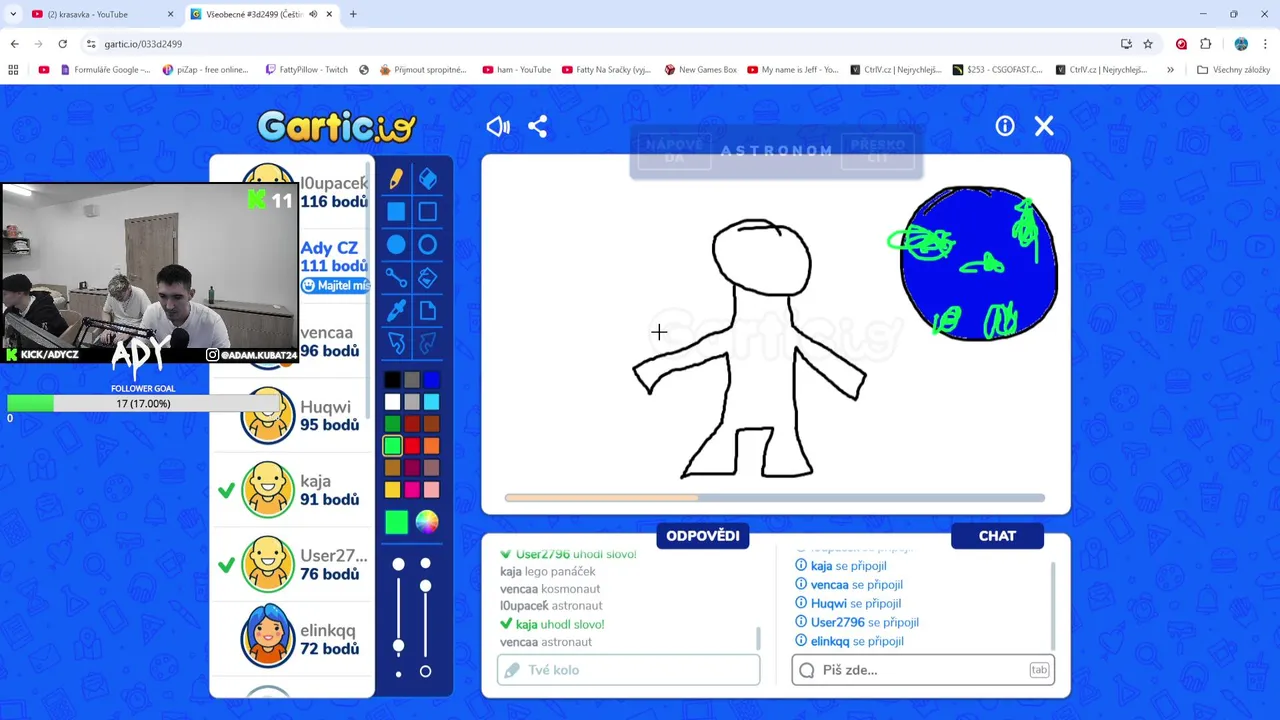The height and width of the screenshot is (720, 1280).
Task: Open a new browser tab
Action: [x=353, y=14]
